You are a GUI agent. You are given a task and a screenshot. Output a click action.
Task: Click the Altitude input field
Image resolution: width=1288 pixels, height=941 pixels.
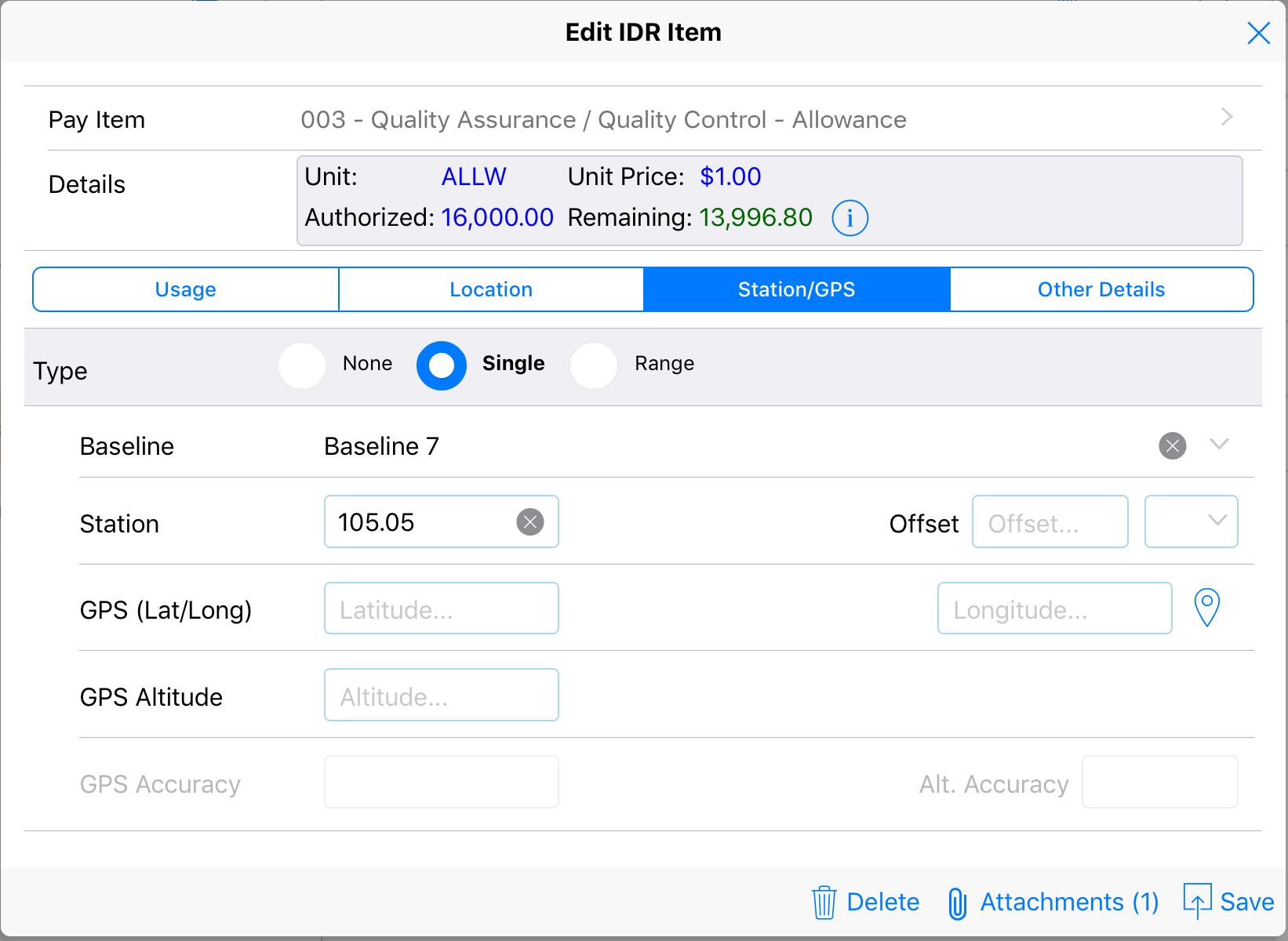[442, 696]
